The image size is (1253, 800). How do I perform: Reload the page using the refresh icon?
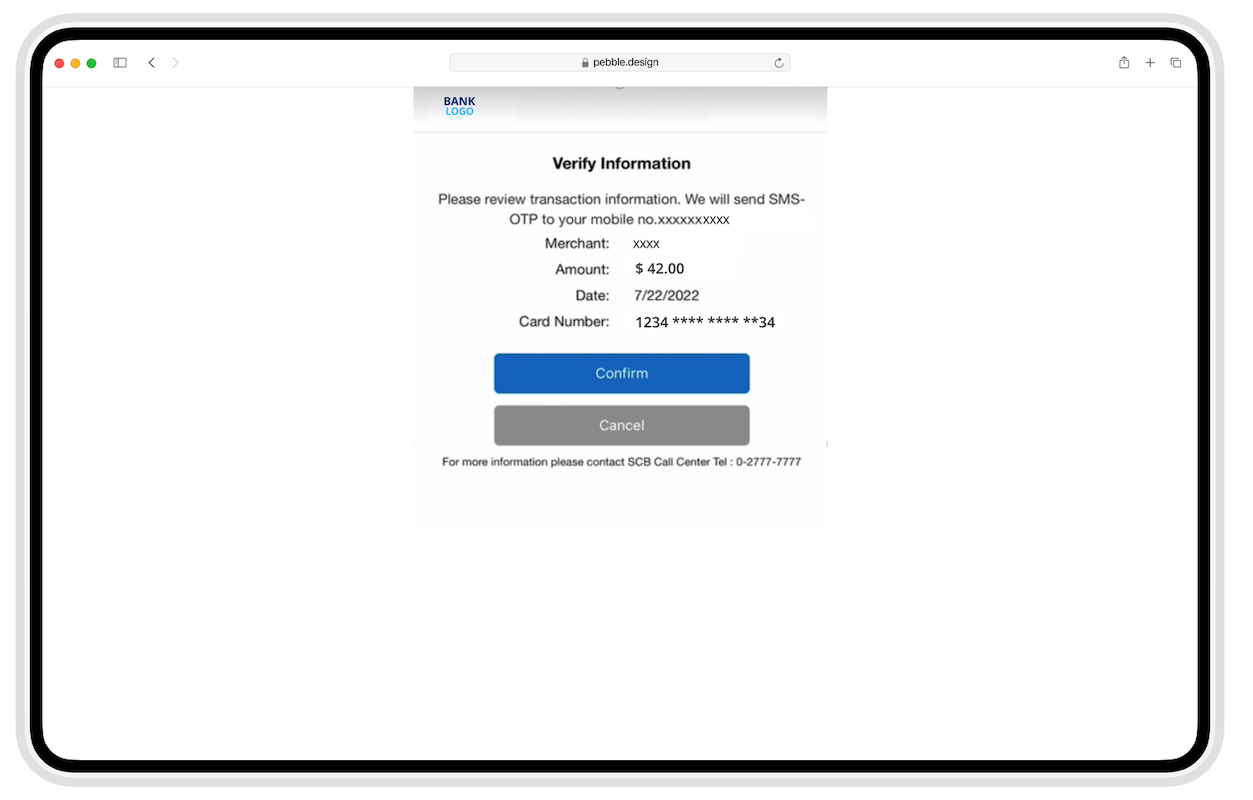tap(779, 63)
